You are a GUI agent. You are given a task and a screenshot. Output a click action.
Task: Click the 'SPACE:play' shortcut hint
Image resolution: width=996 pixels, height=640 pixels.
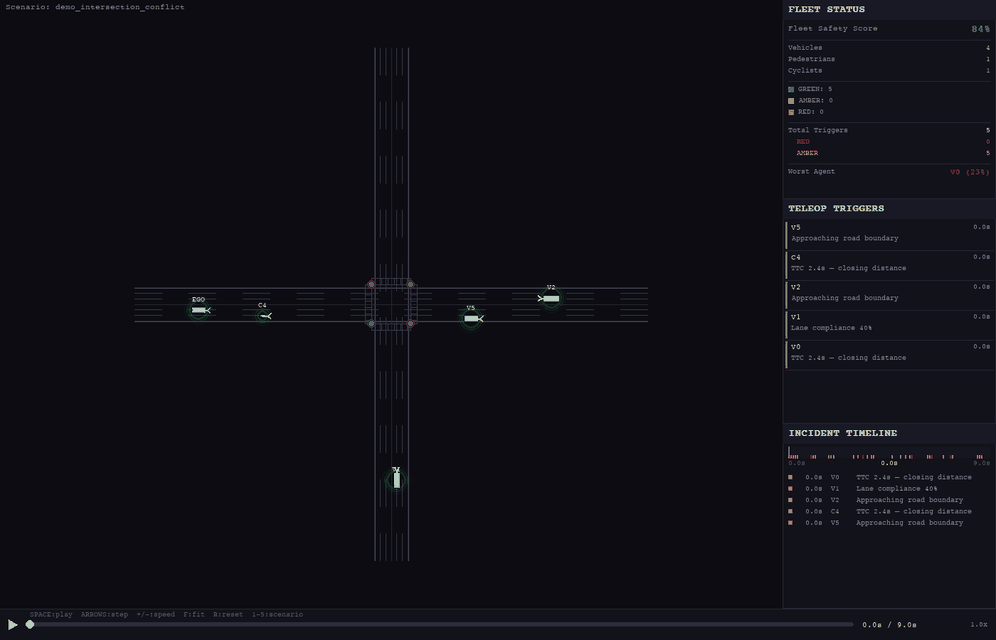pyautogui.click(x=51, y=615)
